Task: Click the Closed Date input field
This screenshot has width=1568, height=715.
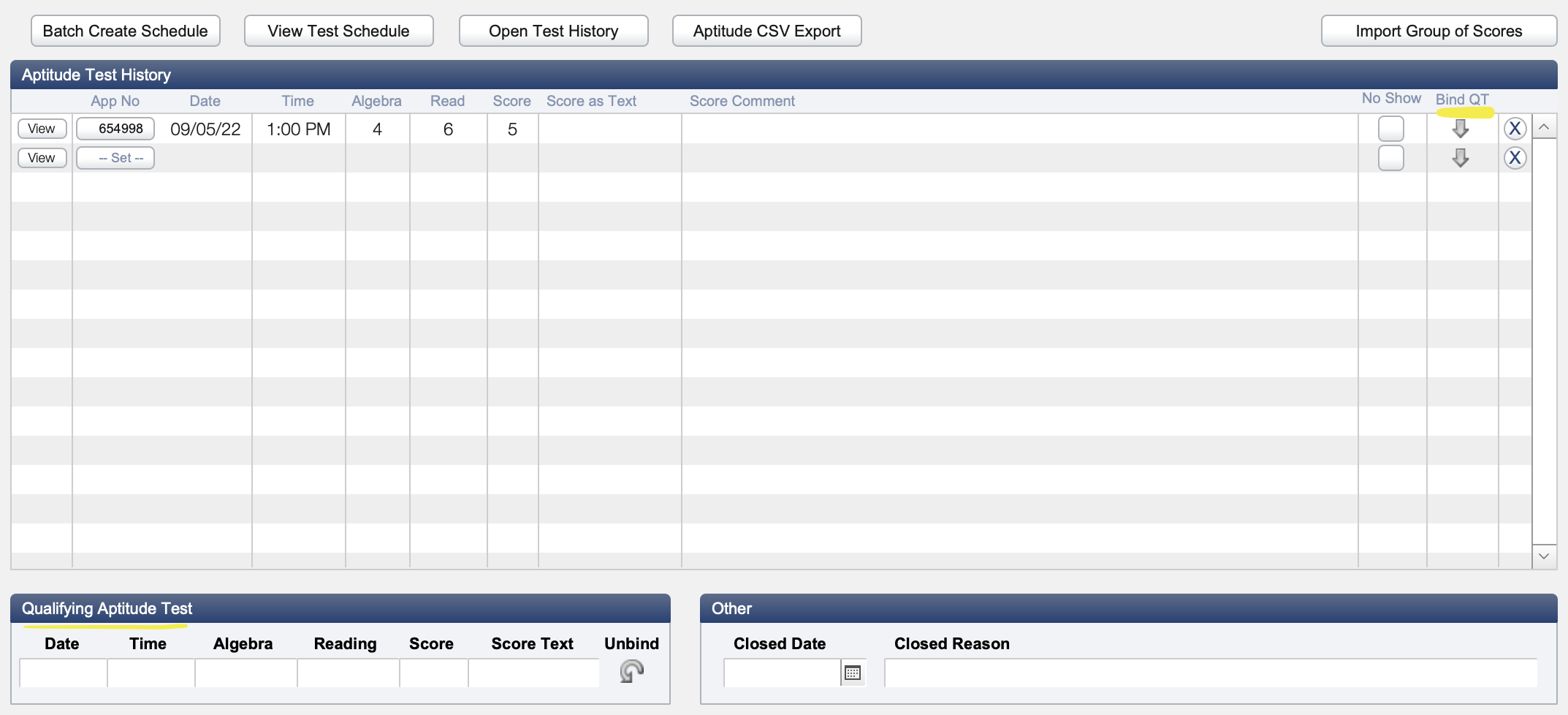Action: (x=782, y=673)
